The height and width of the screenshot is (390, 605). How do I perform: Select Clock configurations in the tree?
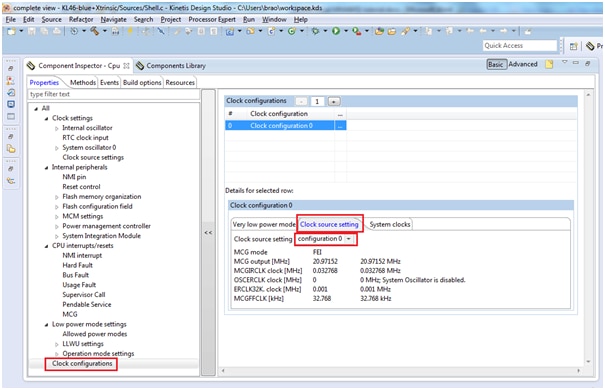82,364
